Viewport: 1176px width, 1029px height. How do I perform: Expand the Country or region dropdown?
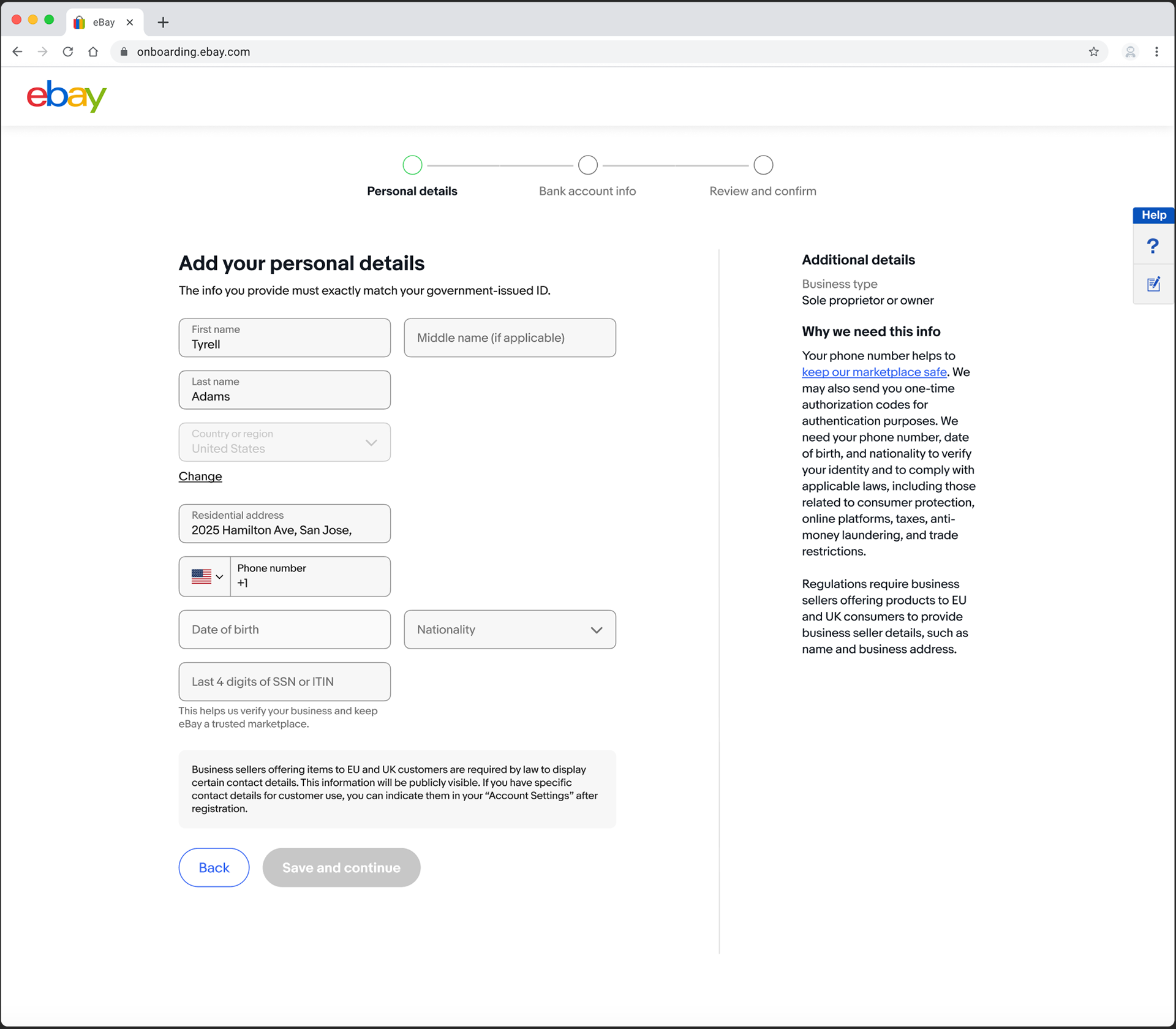(284, 442)
